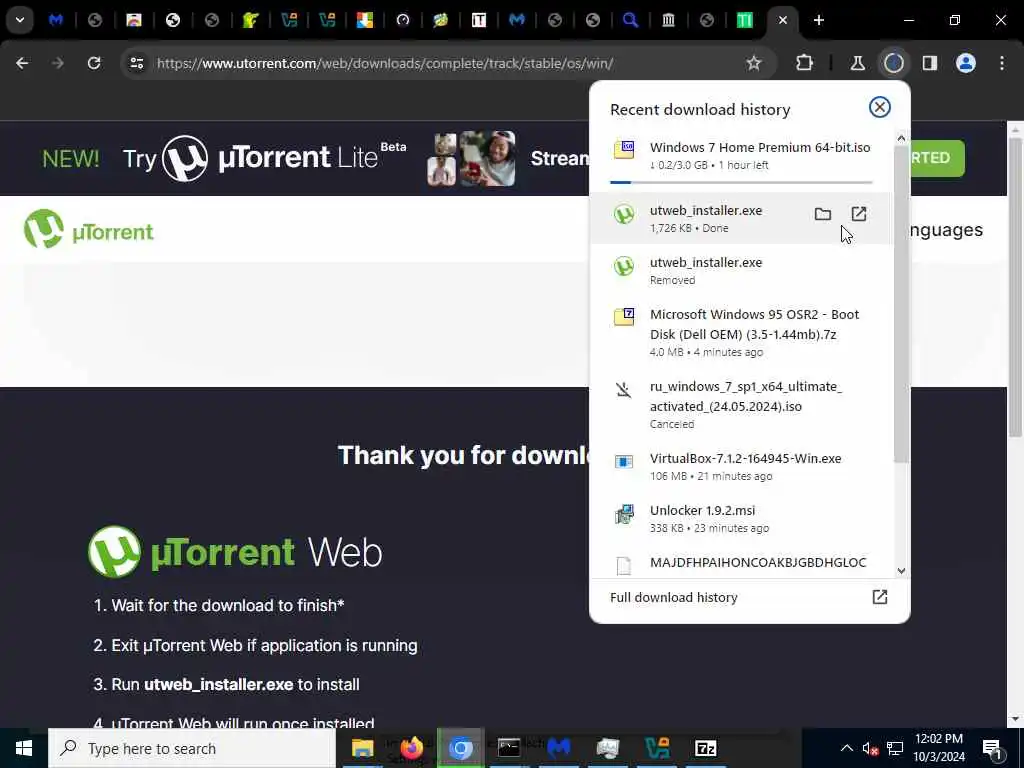Click the download progress bar for Windows 7 iso

tap(741, 182)
